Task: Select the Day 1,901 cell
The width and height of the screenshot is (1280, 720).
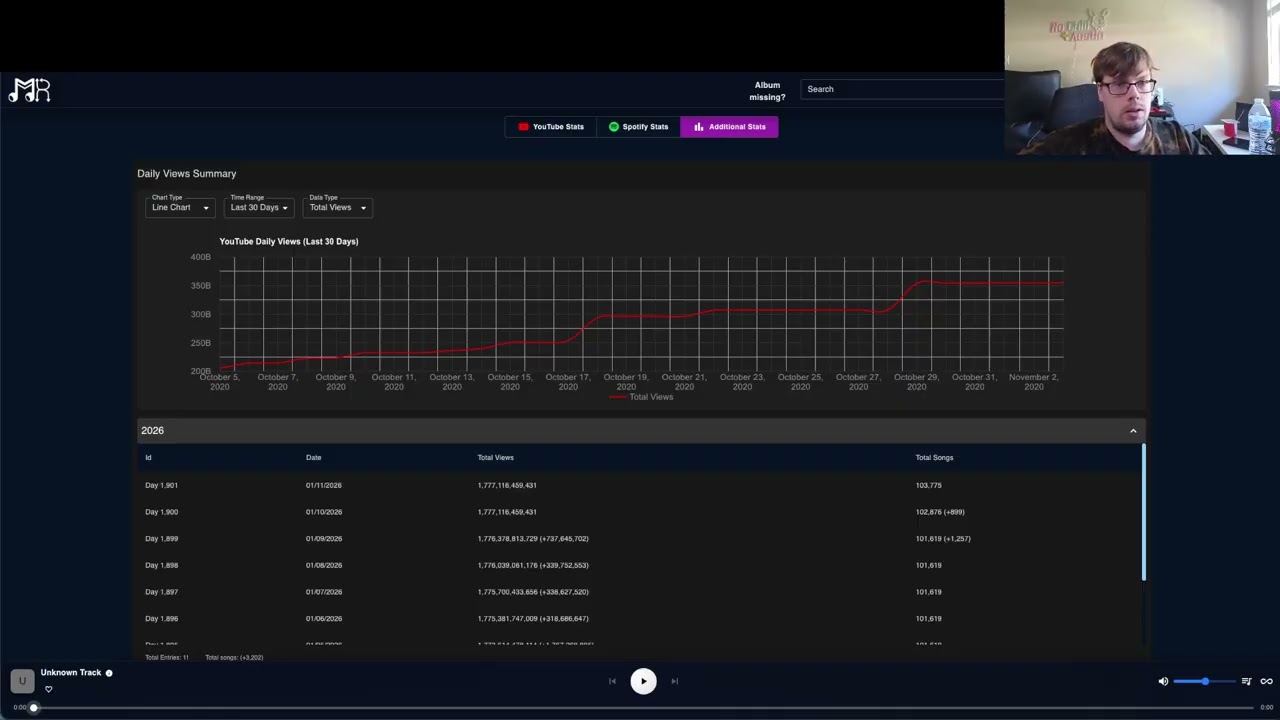Action: click(x=161, y=485)
